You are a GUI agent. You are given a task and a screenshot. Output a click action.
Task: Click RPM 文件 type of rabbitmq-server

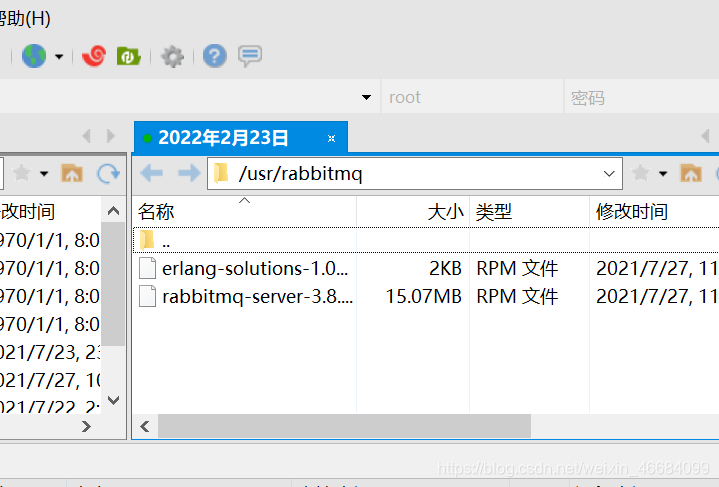tap(517, 297)
